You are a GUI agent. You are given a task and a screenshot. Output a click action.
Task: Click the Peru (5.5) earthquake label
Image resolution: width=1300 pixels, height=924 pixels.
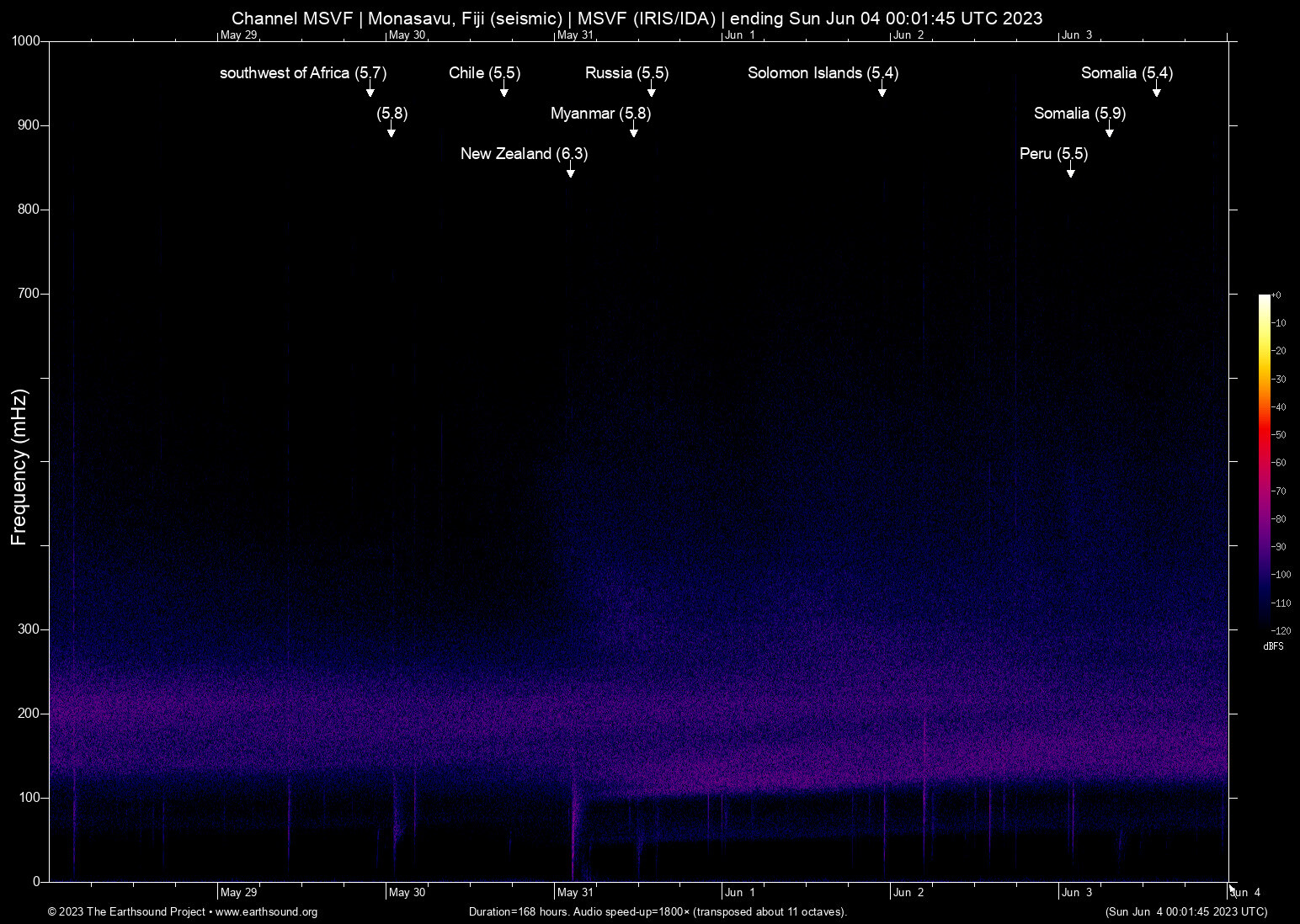pos(1054,154)
